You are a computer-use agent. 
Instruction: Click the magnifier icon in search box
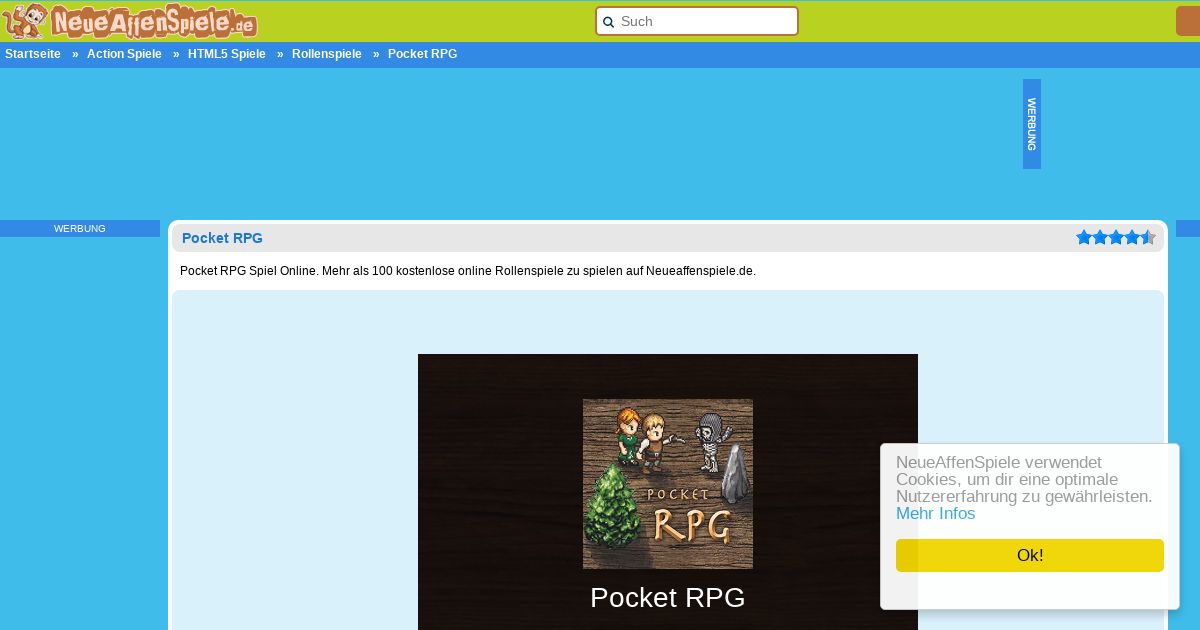click(608, 22)
